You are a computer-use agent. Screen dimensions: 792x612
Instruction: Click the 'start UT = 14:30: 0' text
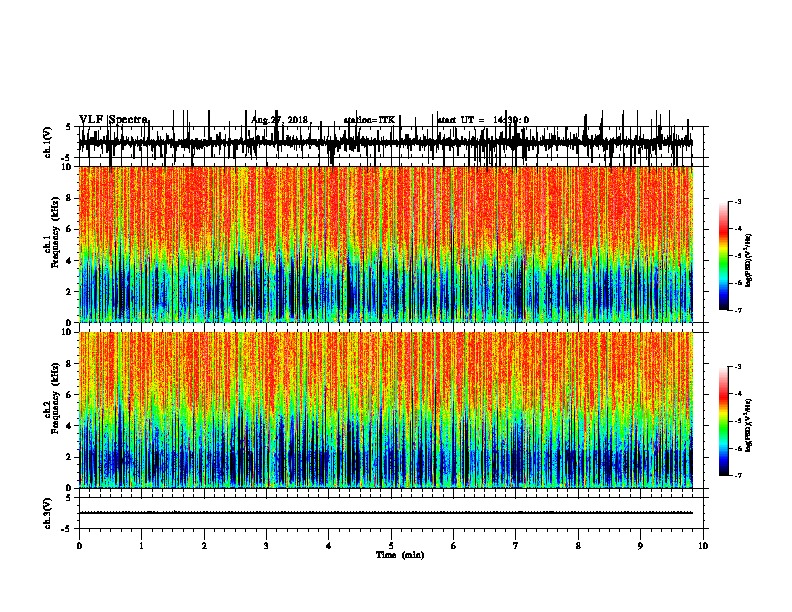(x=483, y=120)
